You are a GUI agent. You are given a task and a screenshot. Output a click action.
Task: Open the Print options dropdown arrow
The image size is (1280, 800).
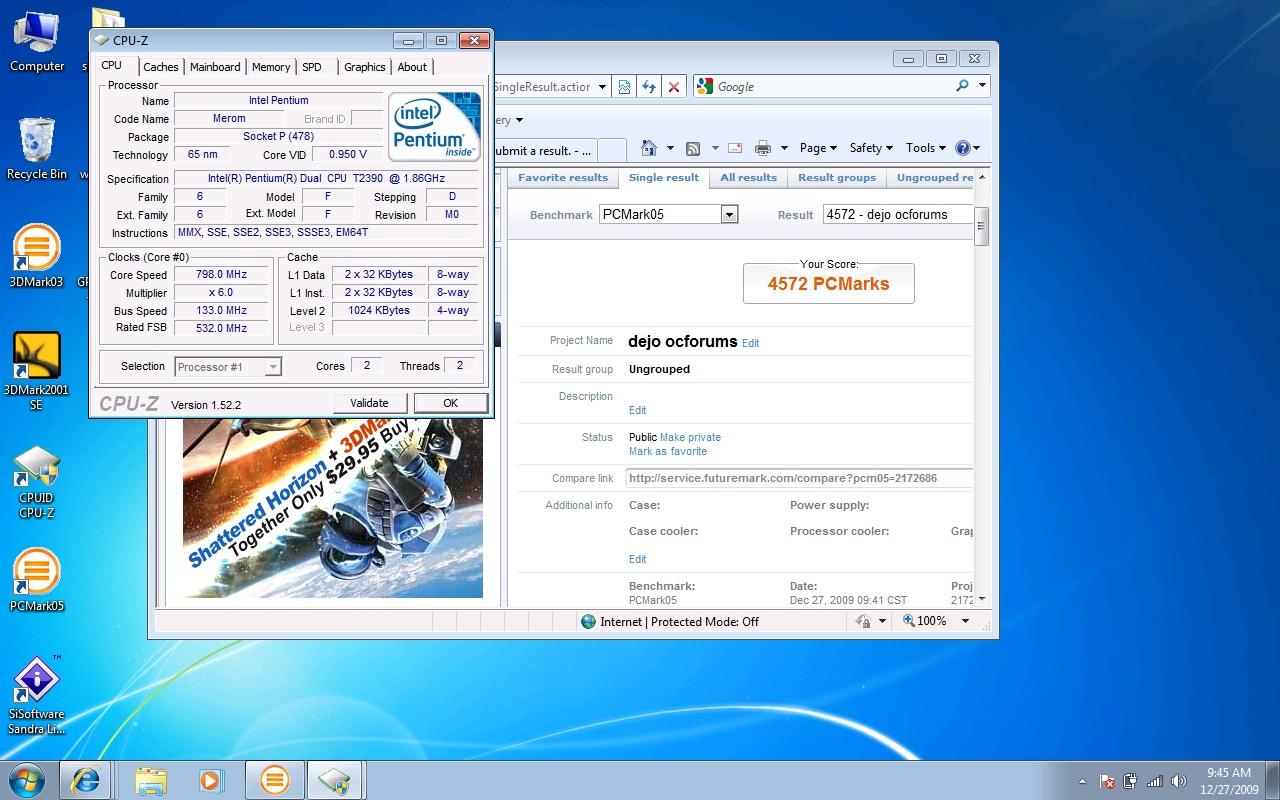(785, 148)
